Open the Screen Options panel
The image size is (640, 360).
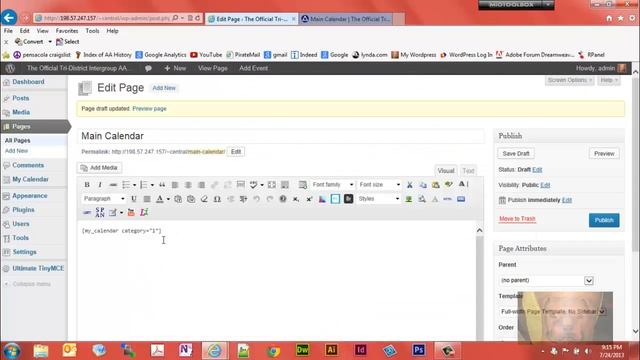click(569, 80)
